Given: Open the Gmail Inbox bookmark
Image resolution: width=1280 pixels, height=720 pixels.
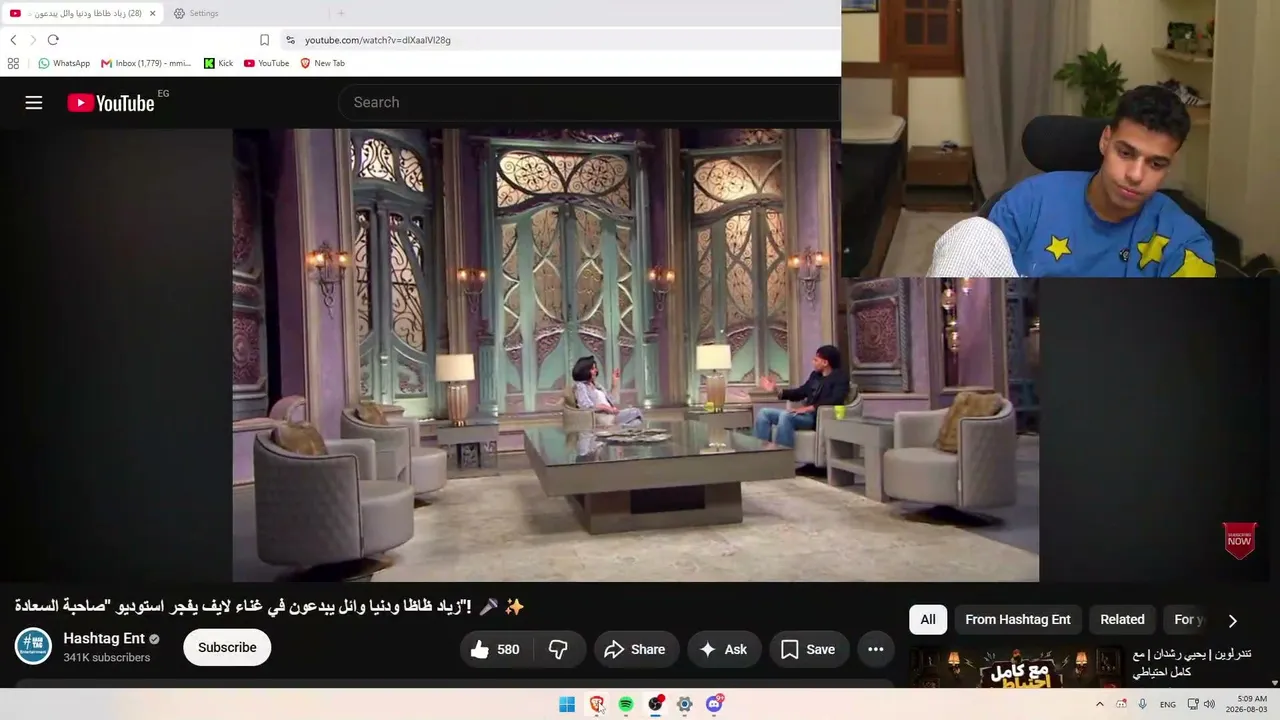Looking at the screenshot, I should pyautogui.click(x=146, y=63).
